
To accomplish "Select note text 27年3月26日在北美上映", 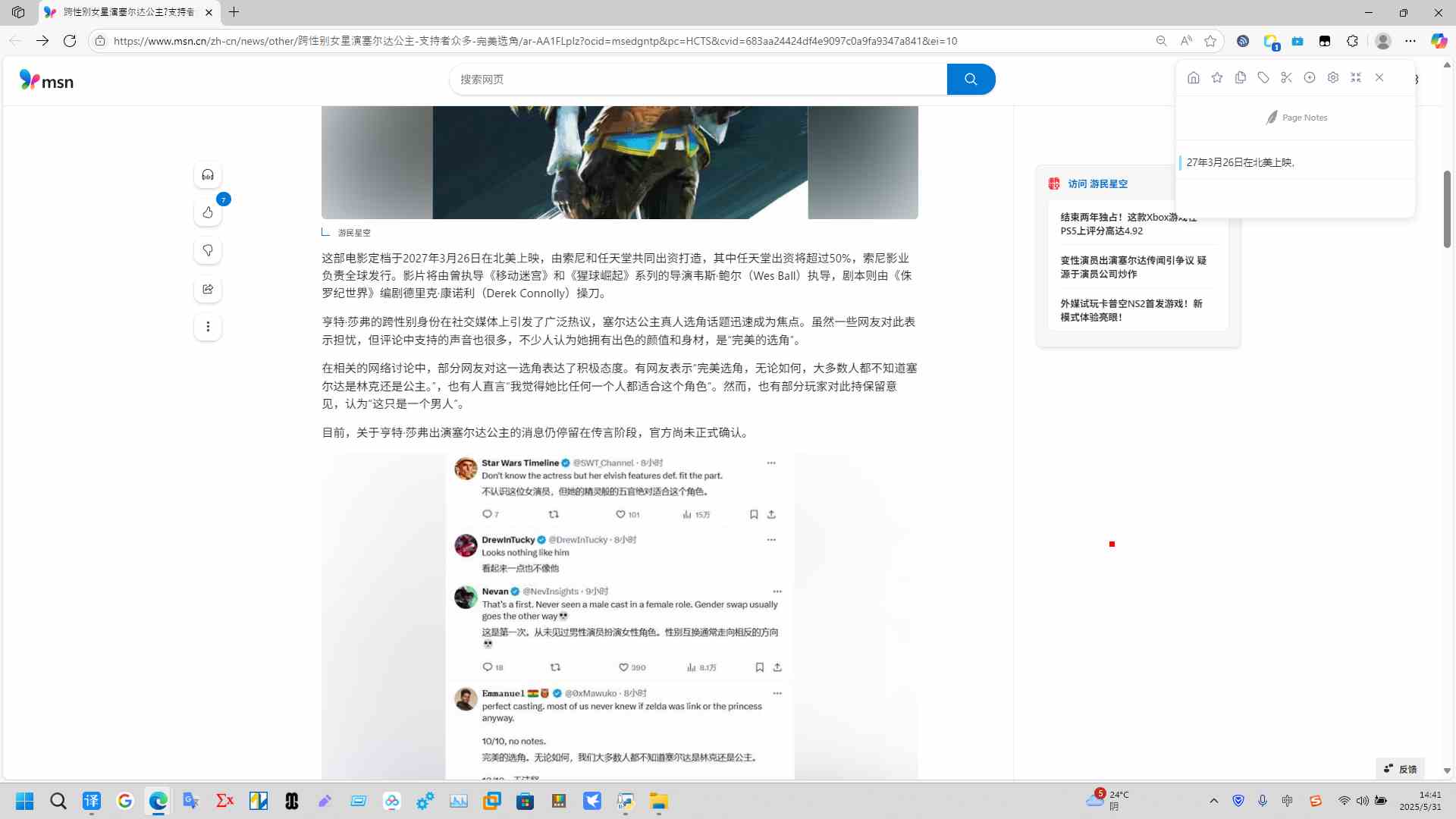I will (1241, 162).
